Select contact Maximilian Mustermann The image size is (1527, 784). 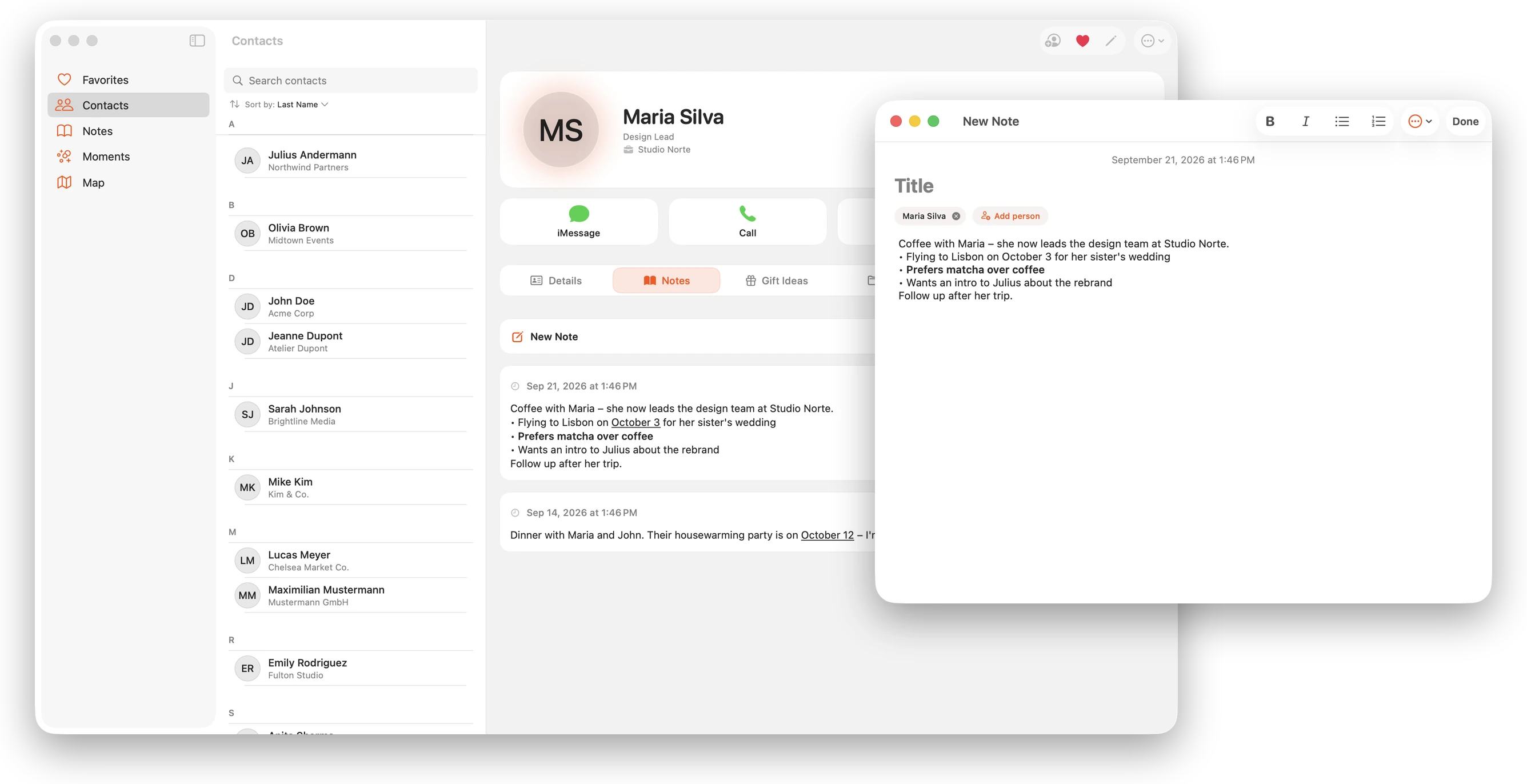pyautogui.click(x=350, y=595)
